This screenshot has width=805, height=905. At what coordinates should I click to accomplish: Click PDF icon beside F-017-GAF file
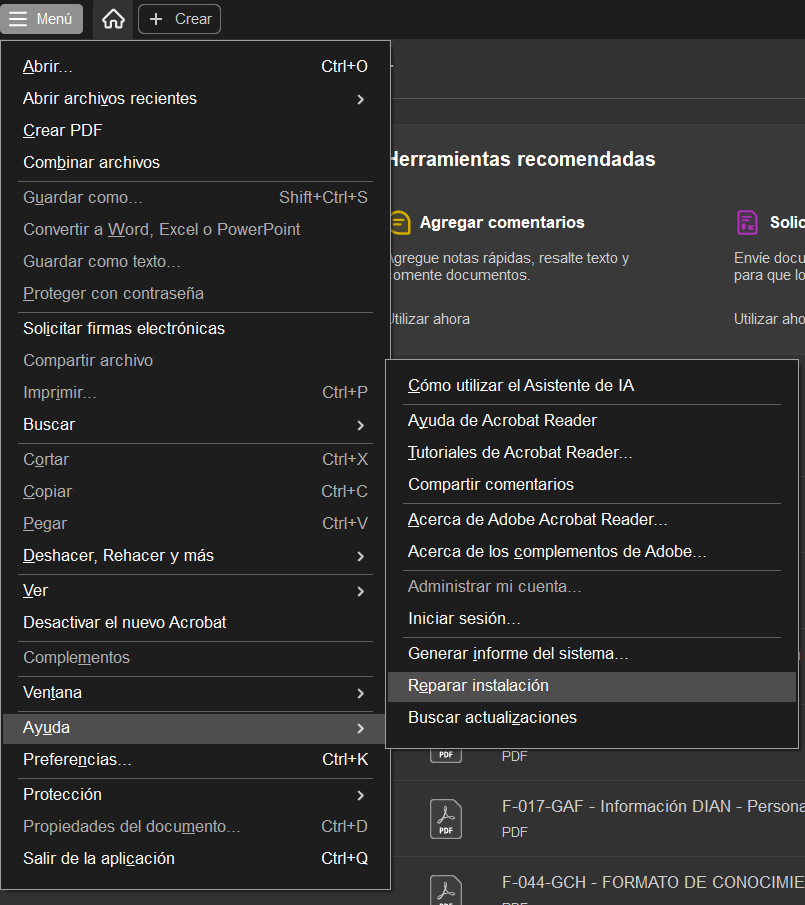[445, 818]
